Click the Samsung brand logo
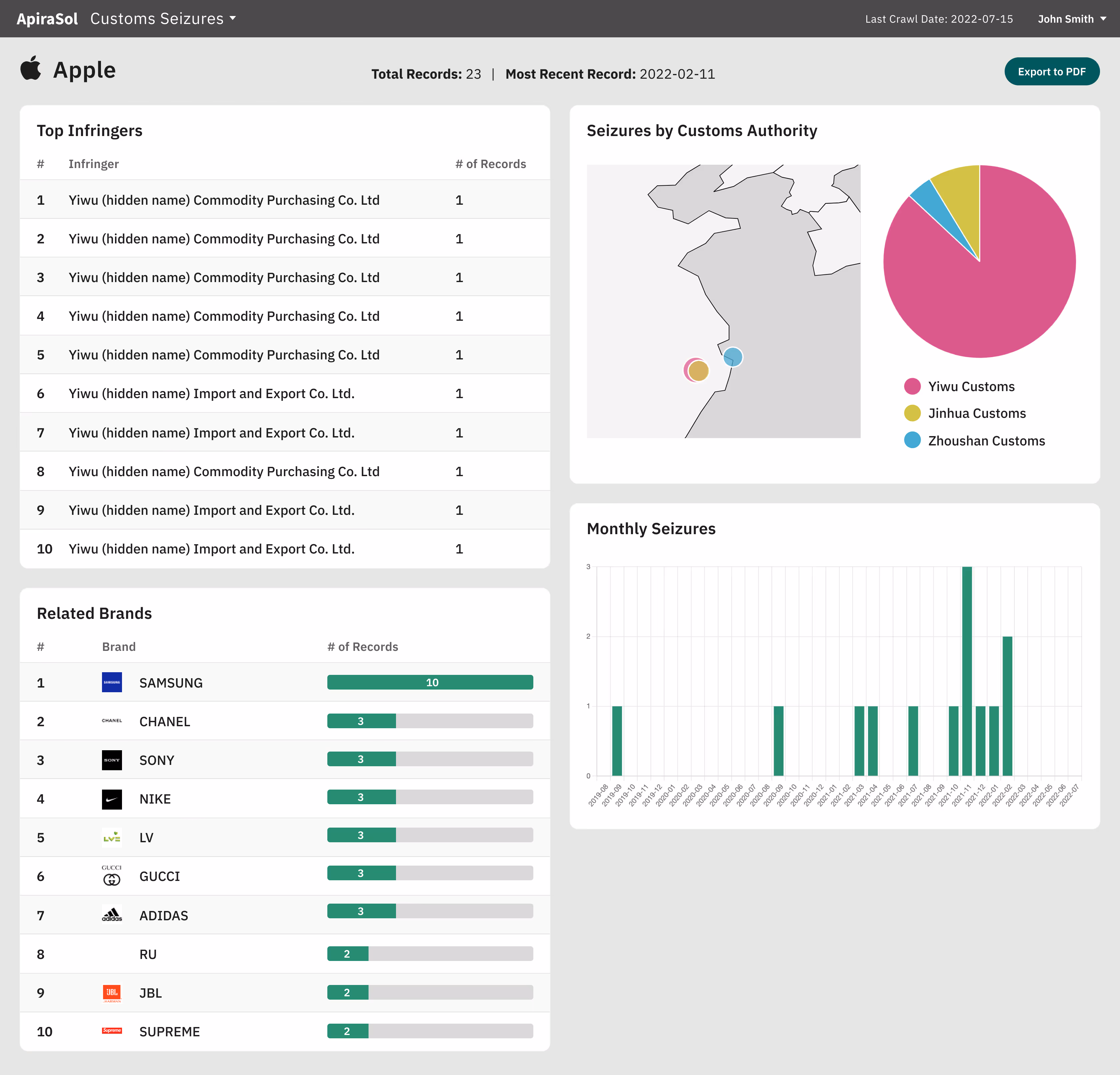1120x1075 pixels. click(x=111, y=682)
